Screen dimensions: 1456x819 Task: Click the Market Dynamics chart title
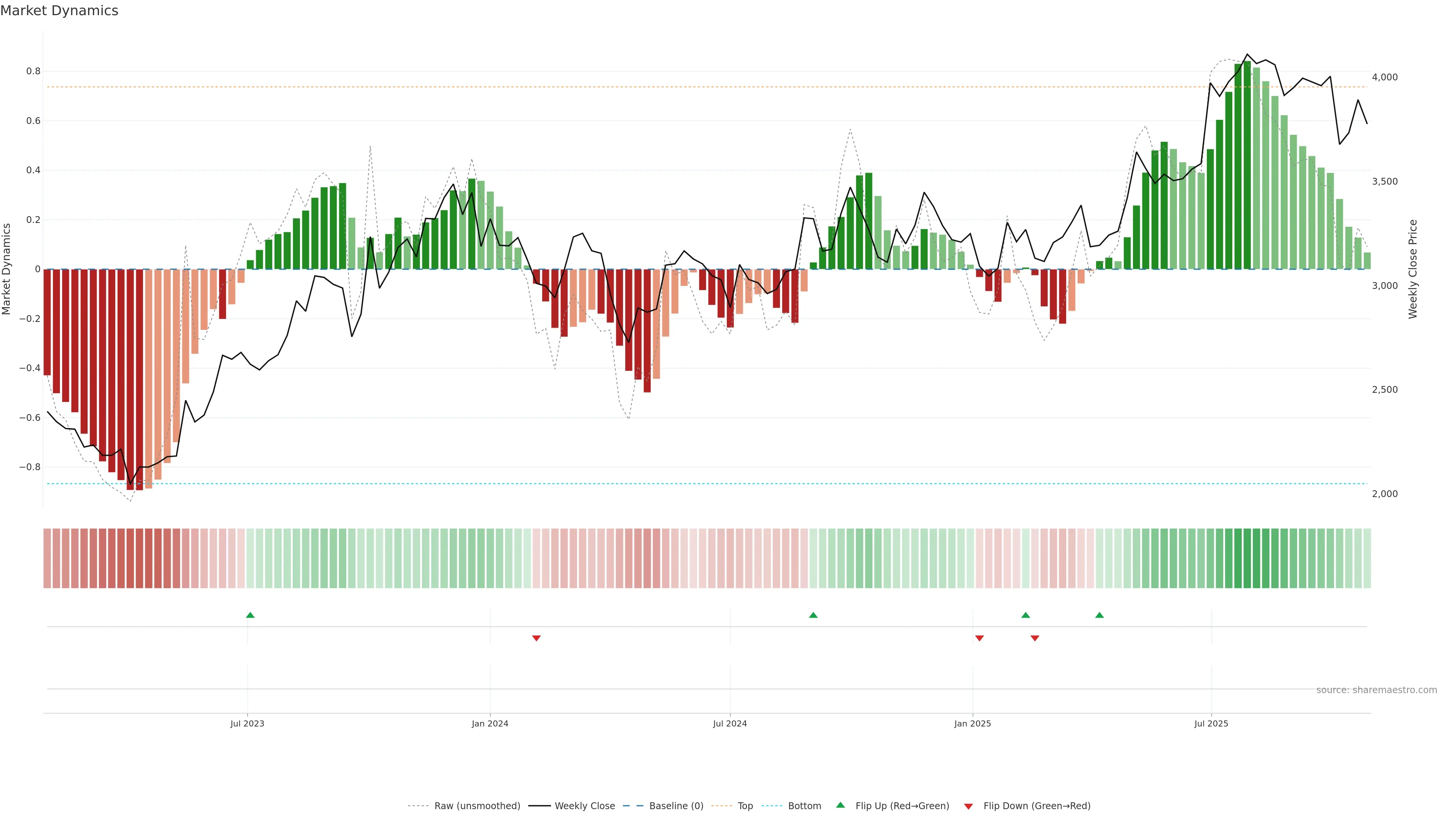pos(60,11)
